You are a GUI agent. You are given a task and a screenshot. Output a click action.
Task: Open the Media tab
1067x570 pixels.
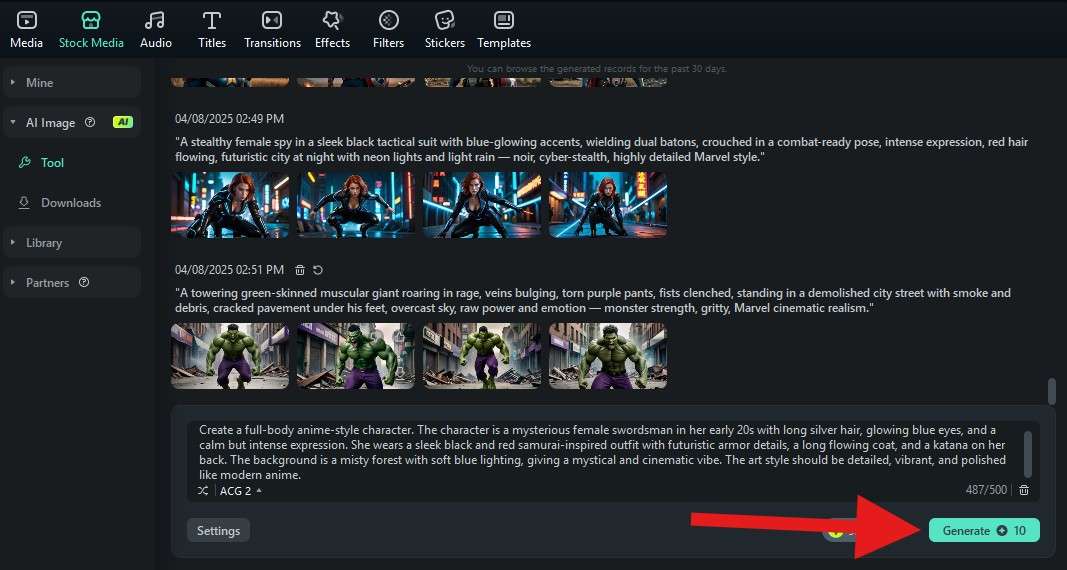[27, 30]
